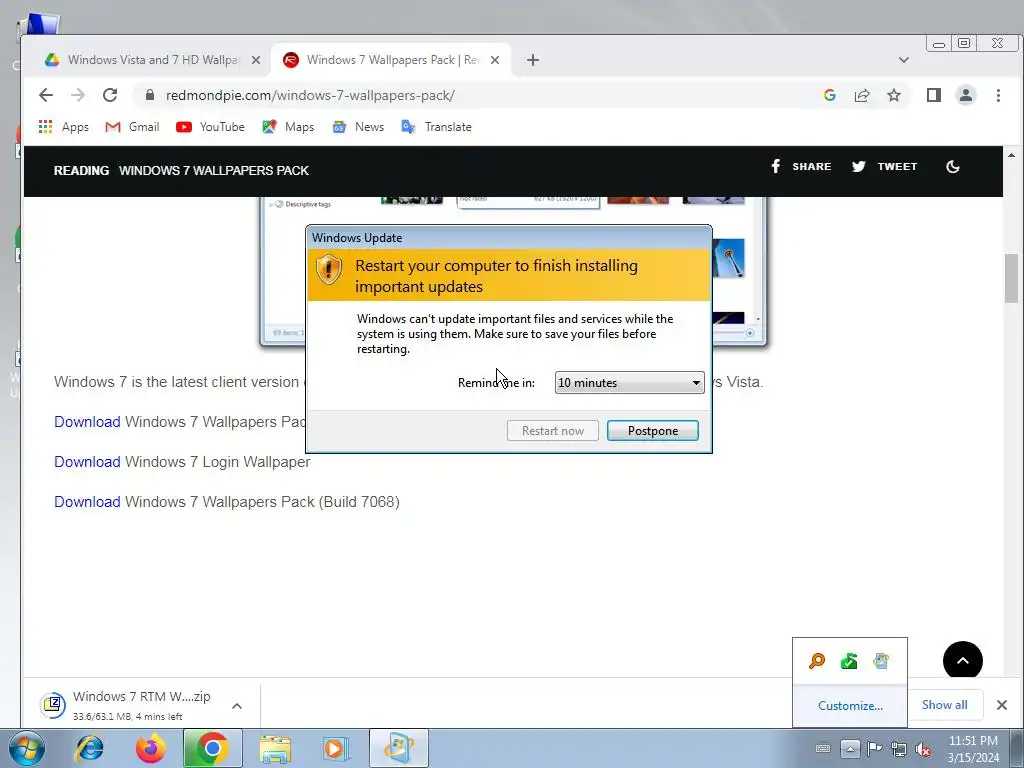Open the Gmail bookmark
Image resolution: width=1024 pixels, height=768 pixels.
coord(132,127)
